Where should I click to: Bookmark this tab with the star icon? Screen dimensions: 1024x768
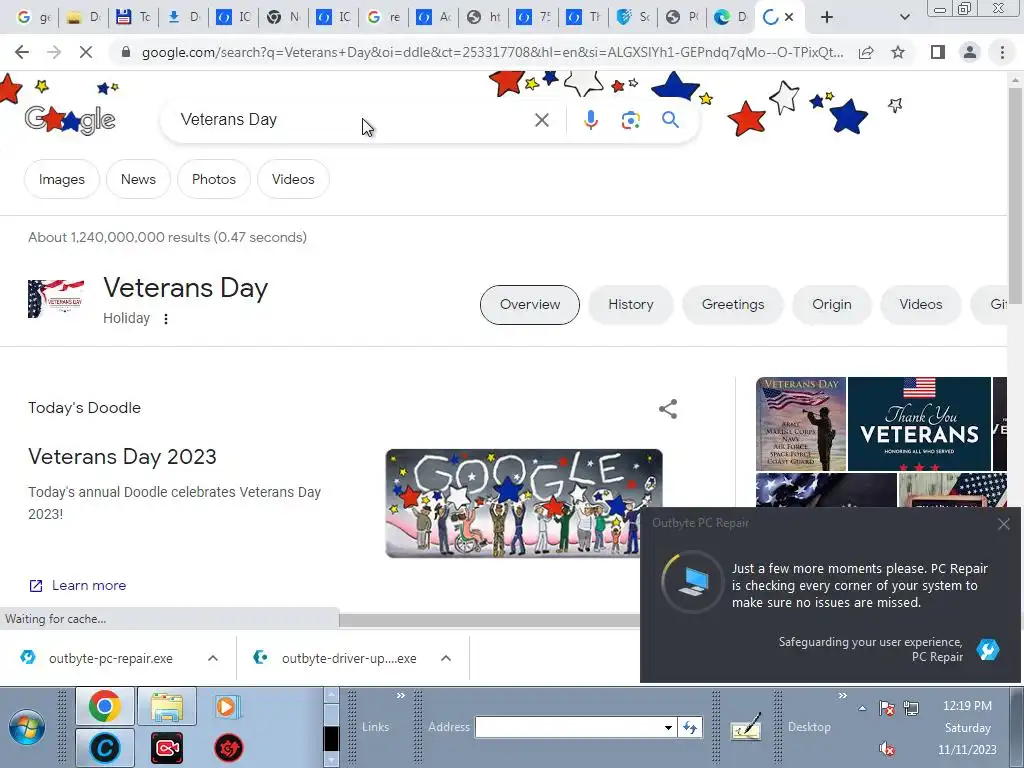tap(898, 52)
